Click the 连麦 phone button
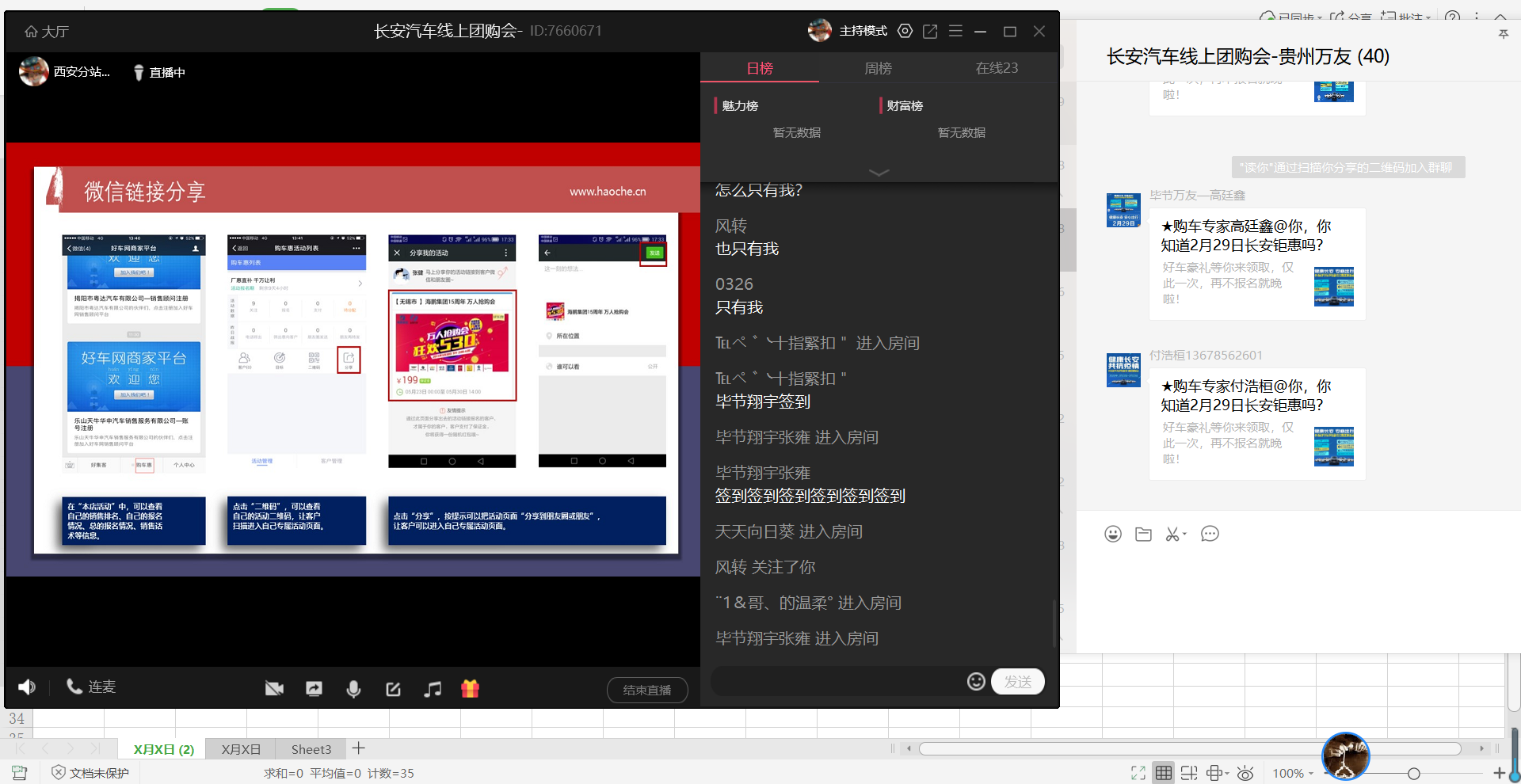This screenshot has width=1521, height=784. [90, 687]
